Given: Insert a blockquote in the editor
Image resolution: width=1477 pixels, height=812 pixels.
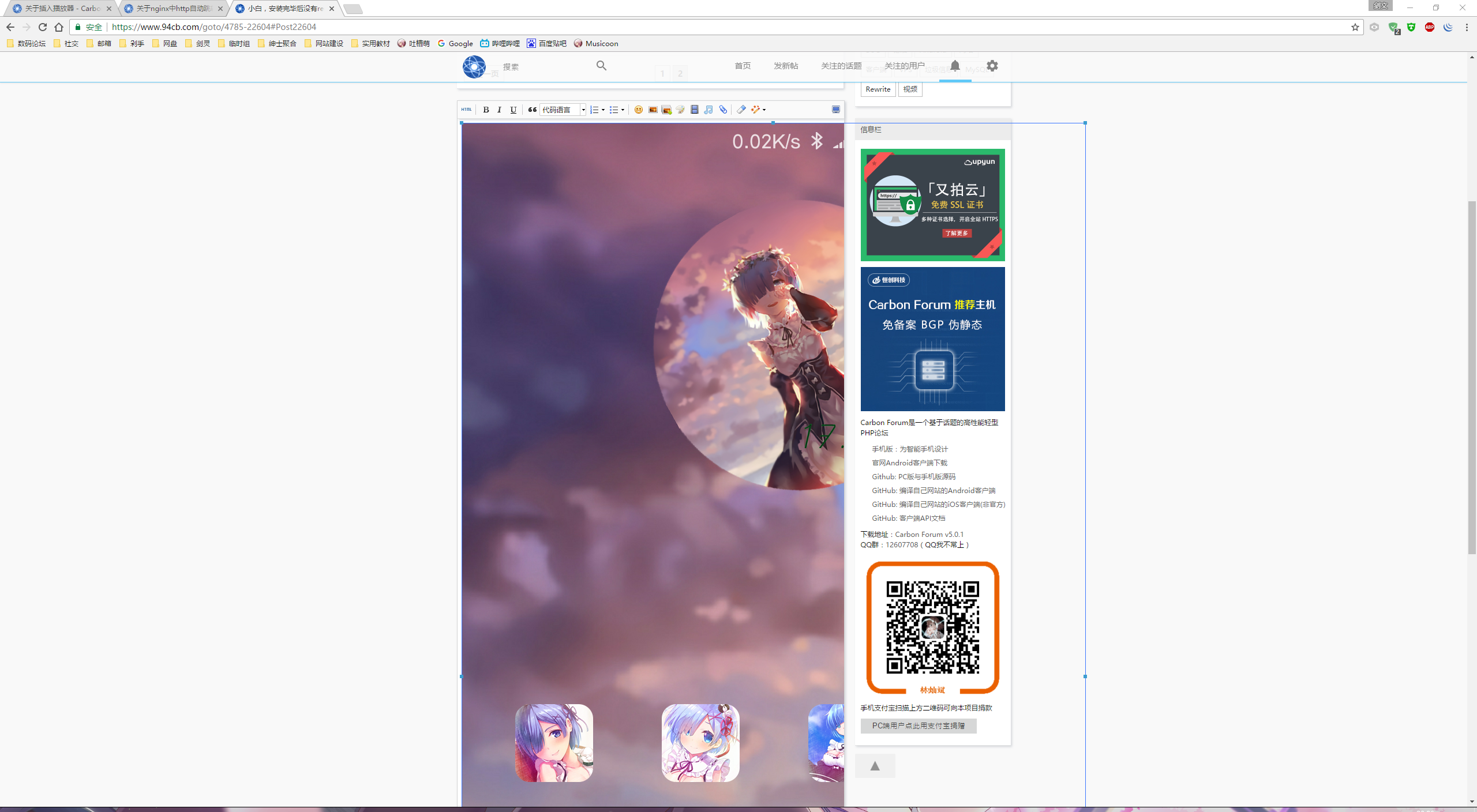Looking at the screenshot, I should click(532, 110).
